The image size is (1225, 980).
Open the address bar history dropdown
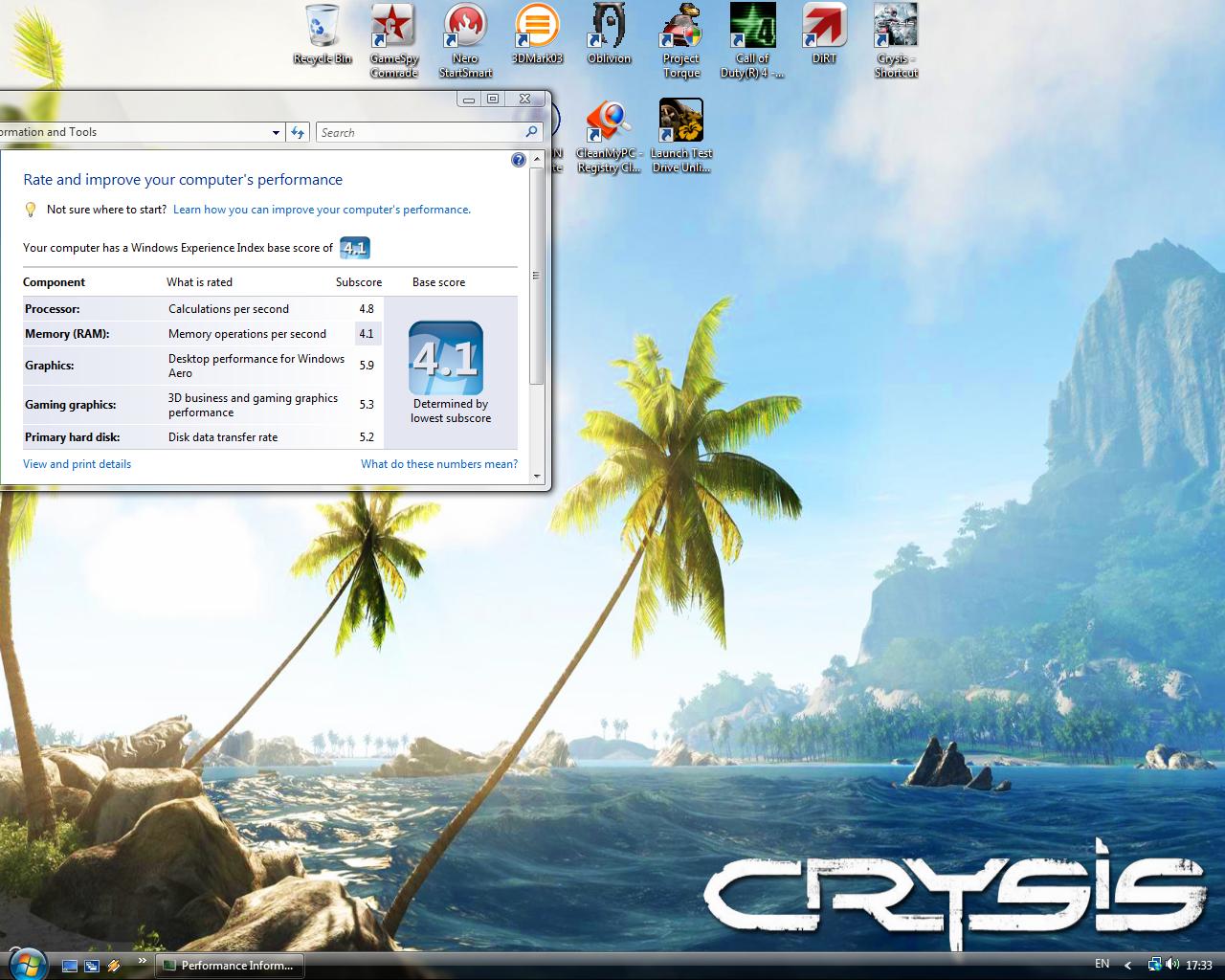tap(276, 132)
